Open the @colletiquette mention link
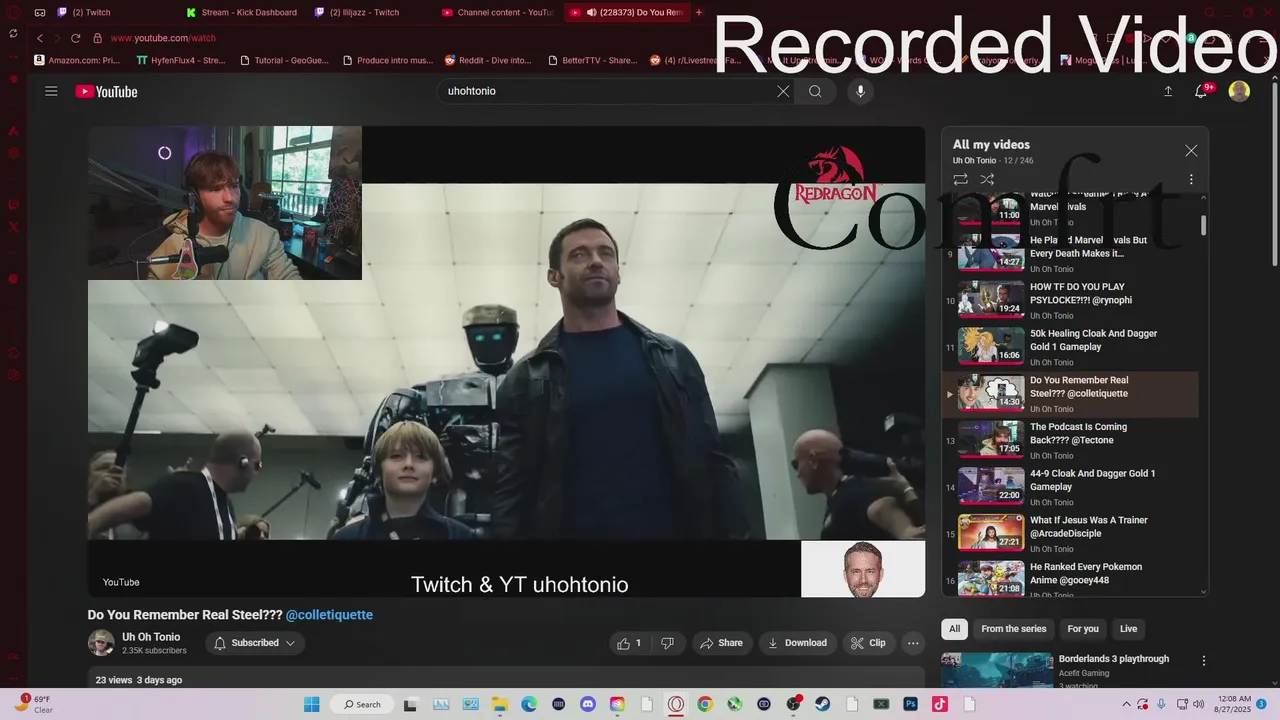The width and height of the screenshot is (1280, 720). coord(329,615)
